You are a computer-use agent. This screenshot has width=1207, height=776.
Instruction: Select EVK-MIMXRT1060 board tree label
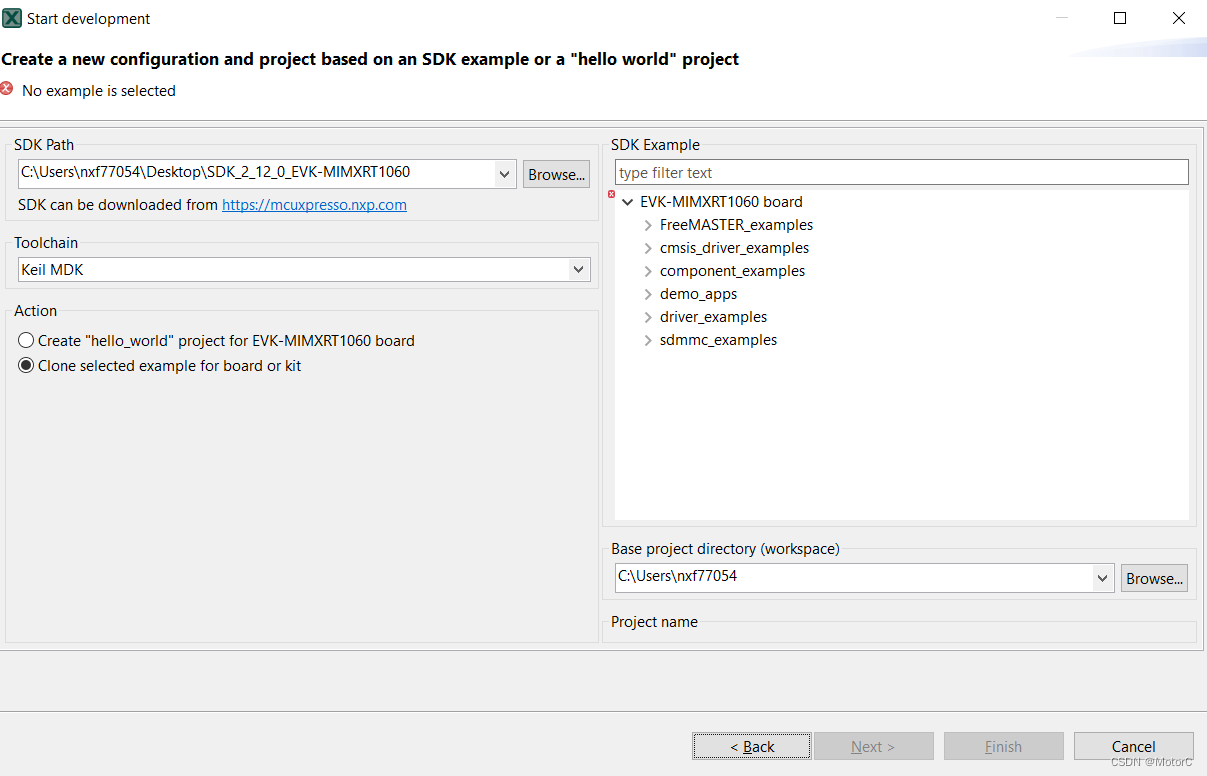coord(721,202)
